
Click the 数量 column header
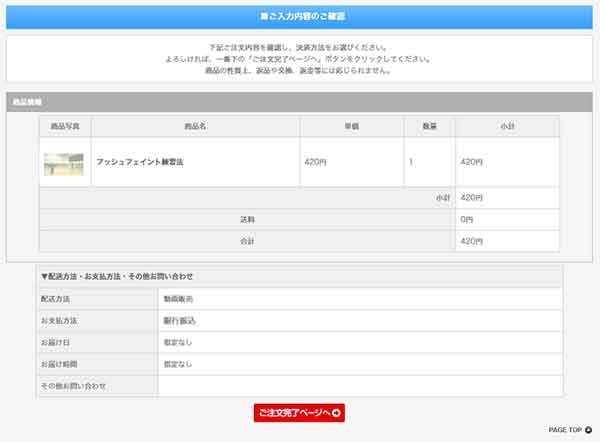[x=429, y=126]
